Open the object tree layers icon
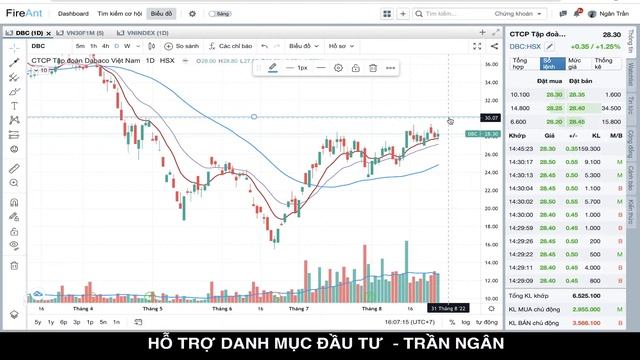This screenshot has height=360, width=640. point(14,315)
